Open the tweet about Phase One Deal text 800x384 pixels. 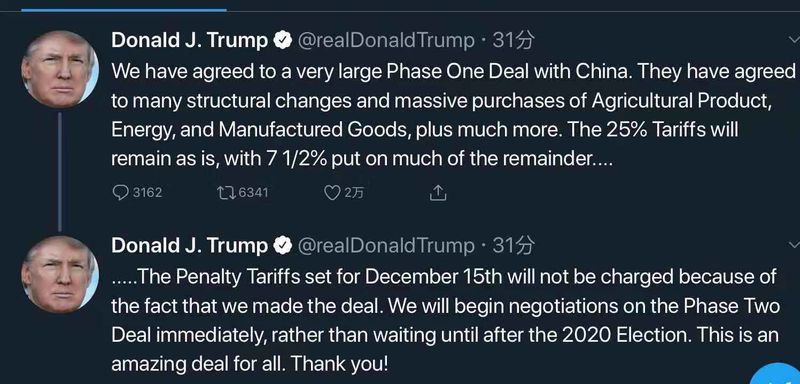pyautogui.click(x=453, y=115)
